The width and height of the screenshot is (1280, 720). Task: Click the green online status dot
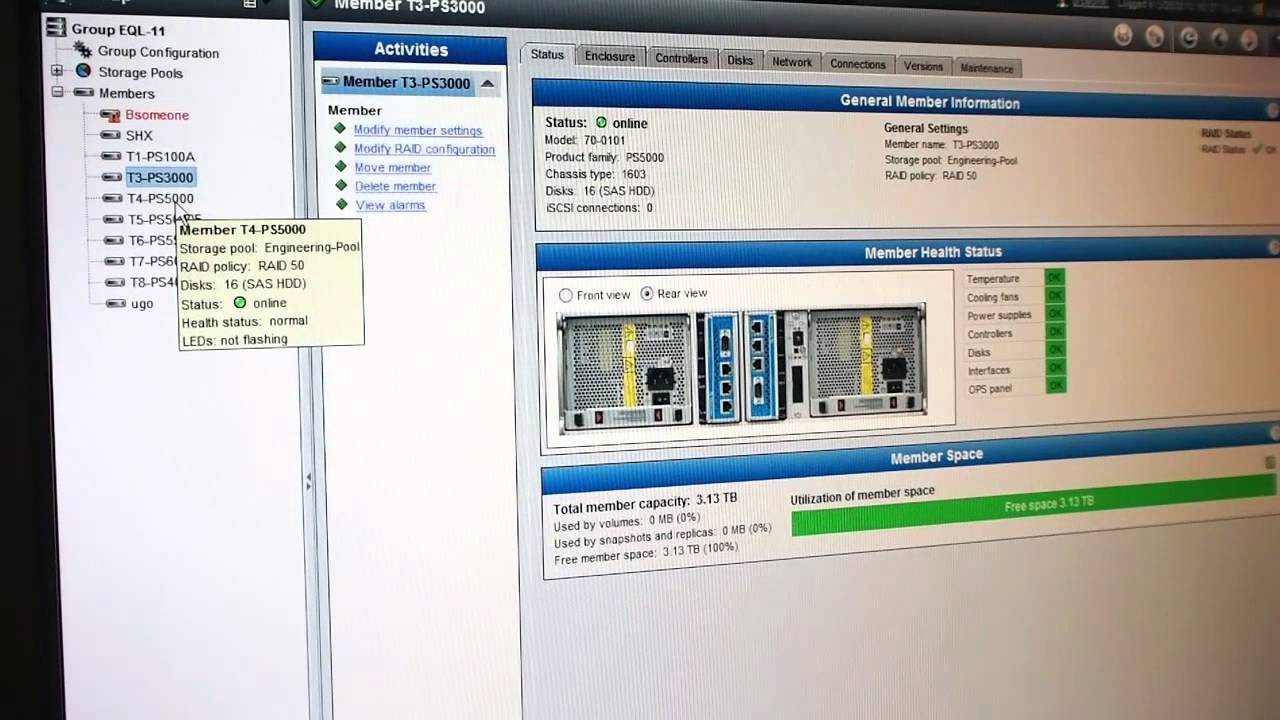[601, 123]
